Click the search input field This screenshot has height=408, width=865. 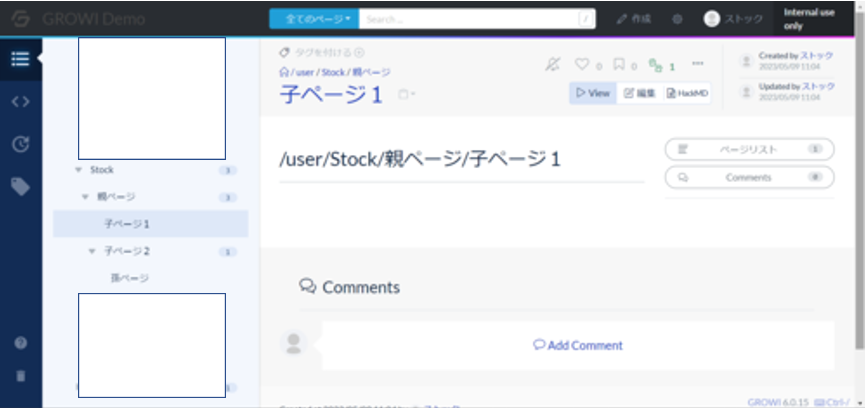tap(468, 19)
